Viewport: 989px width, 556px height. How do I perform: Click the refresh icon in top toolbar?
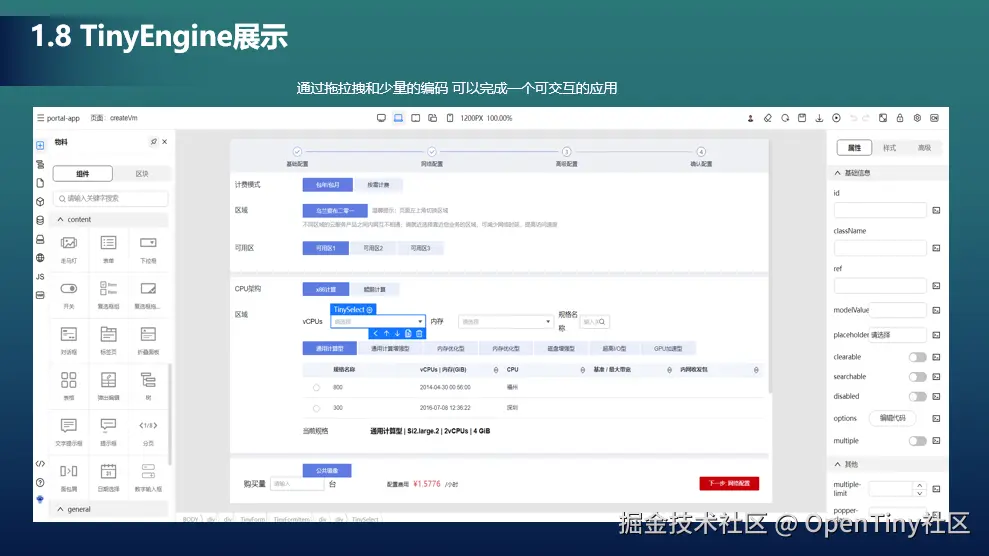(785, 118)
